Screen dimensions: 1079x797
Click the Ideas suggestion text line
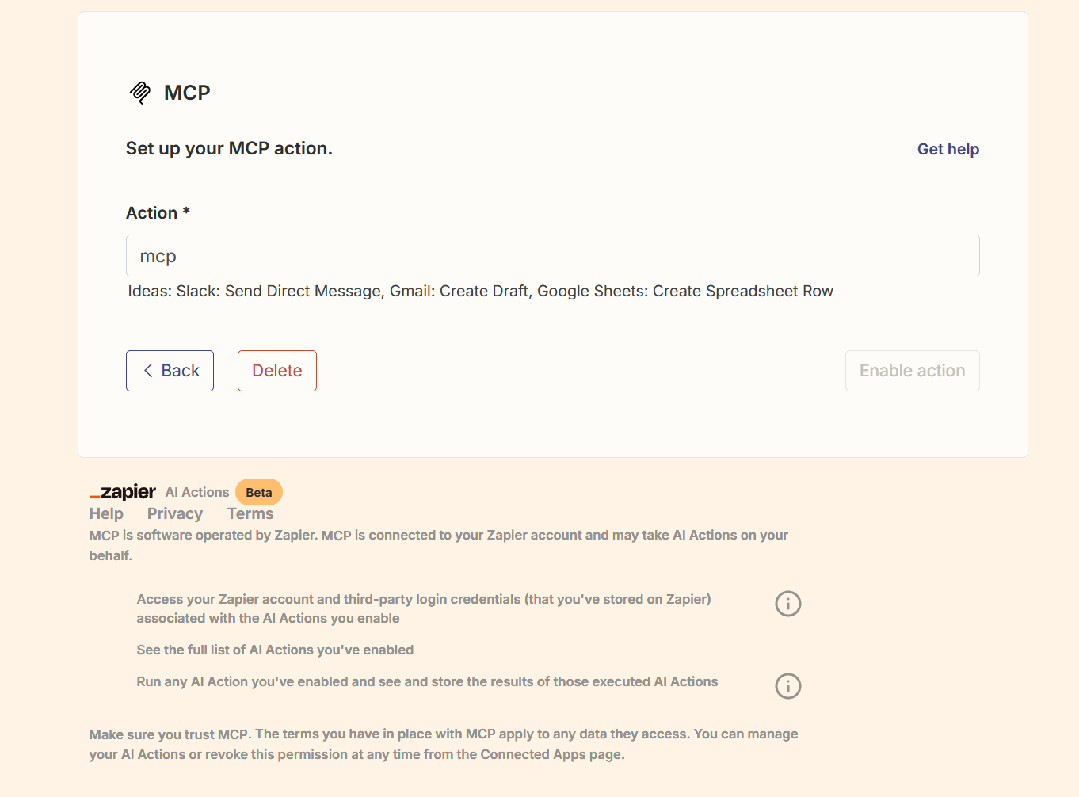tap(480, 291)
